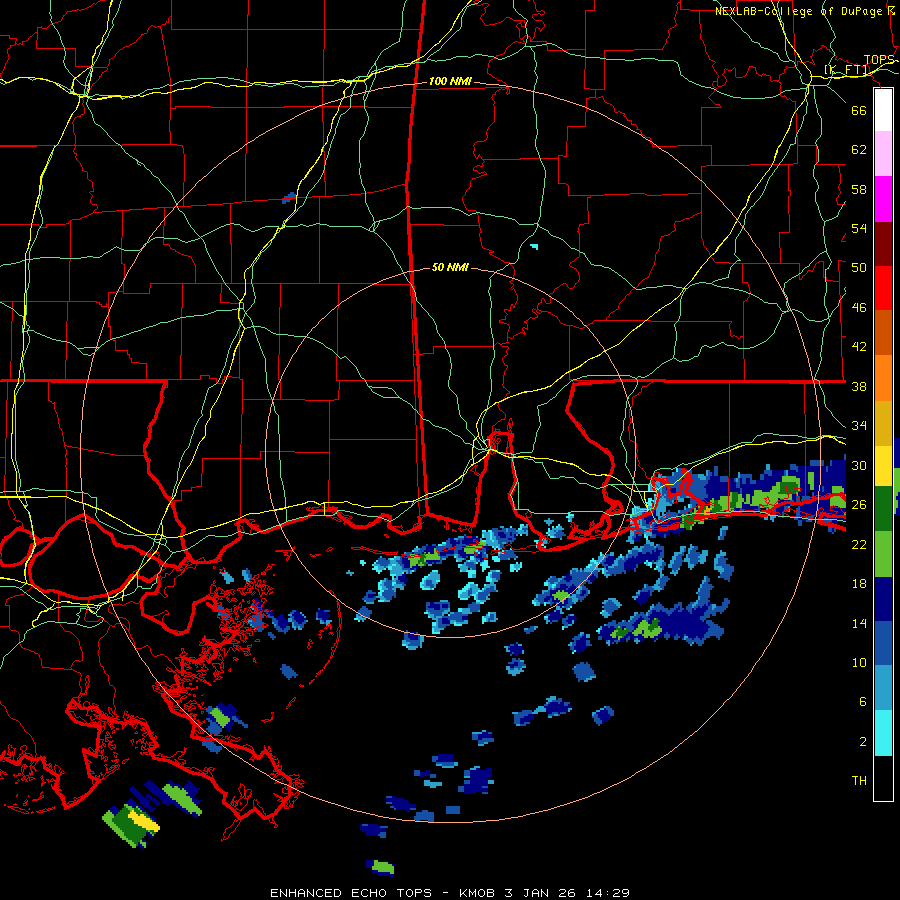
Task: Click legend value "22"
Action: tap(859, 544)
